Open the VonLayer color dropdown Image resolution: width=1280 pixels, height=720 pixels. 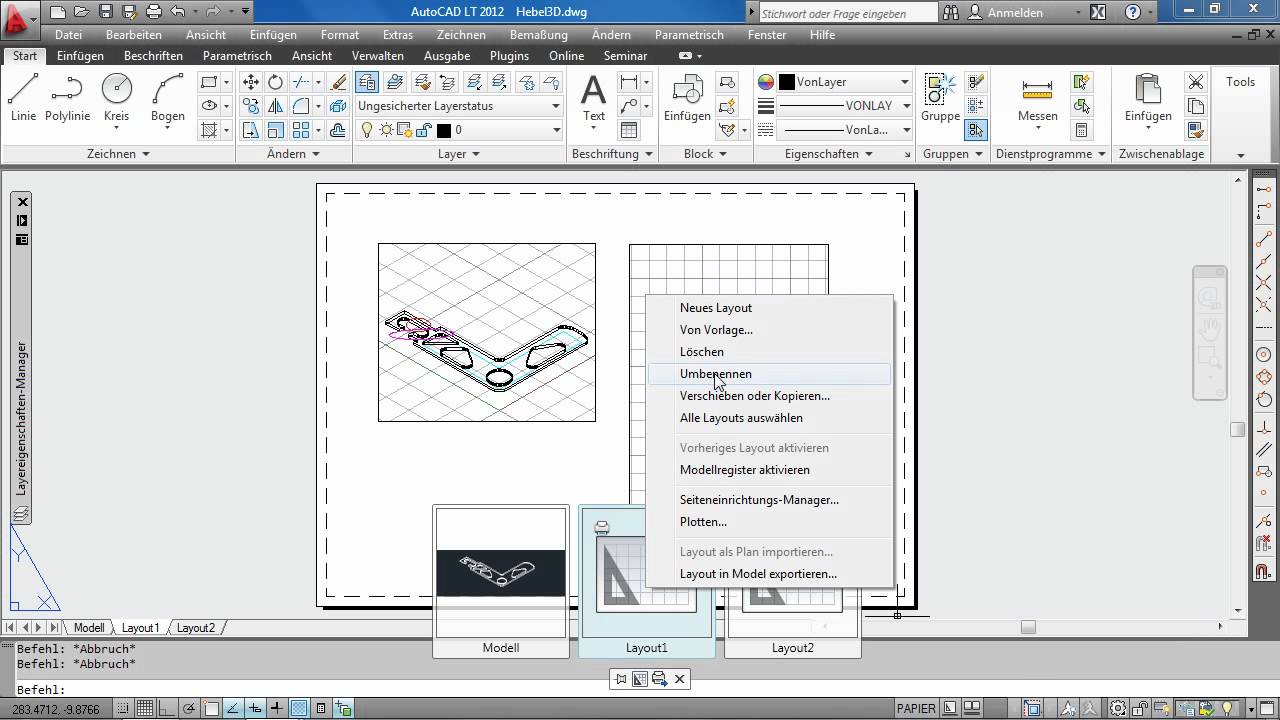coord(845,82)
